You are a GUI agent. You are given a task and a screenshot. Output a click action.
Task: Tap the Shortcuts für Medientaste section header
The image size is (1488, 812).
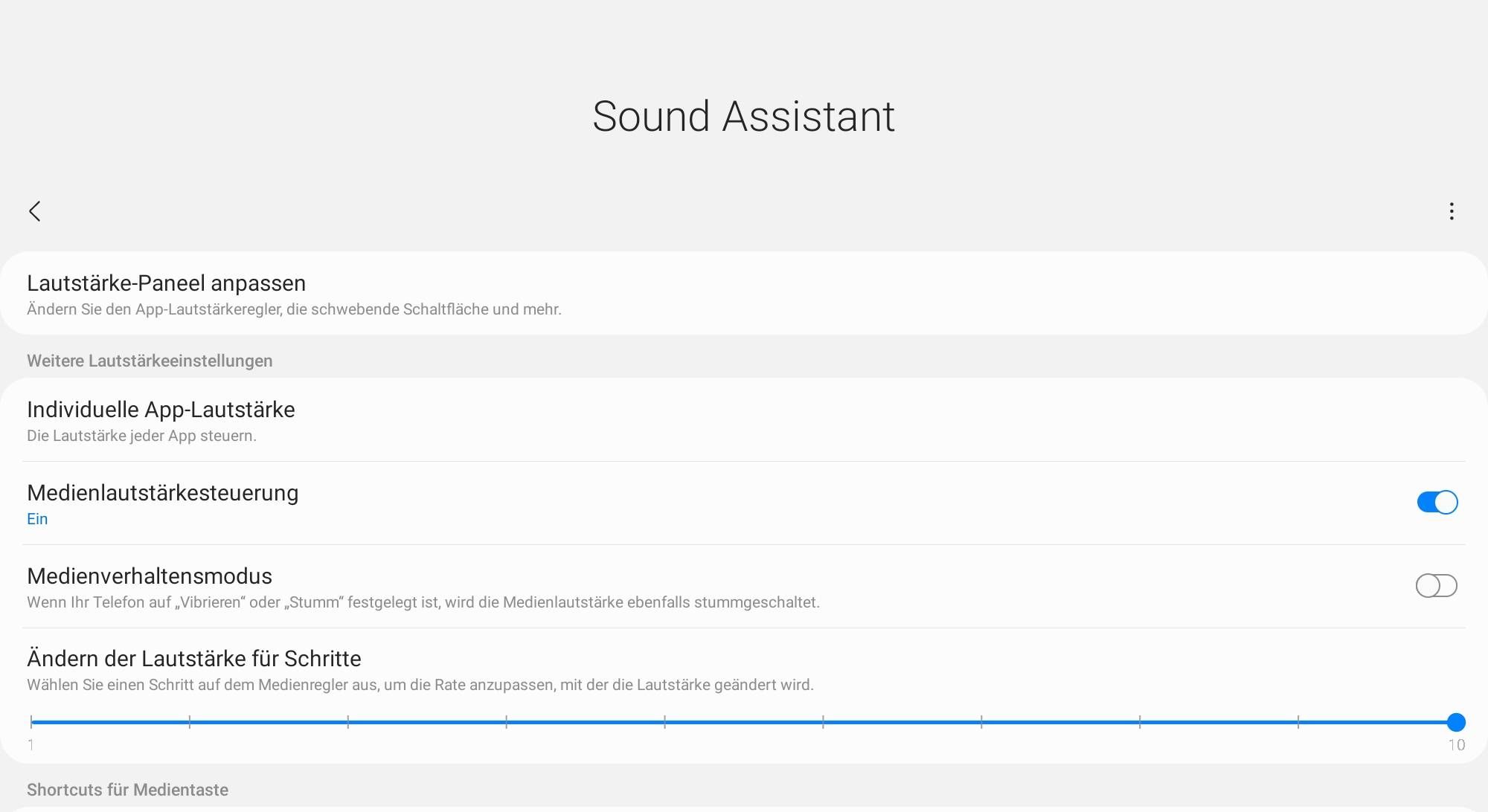pos(127,790)
